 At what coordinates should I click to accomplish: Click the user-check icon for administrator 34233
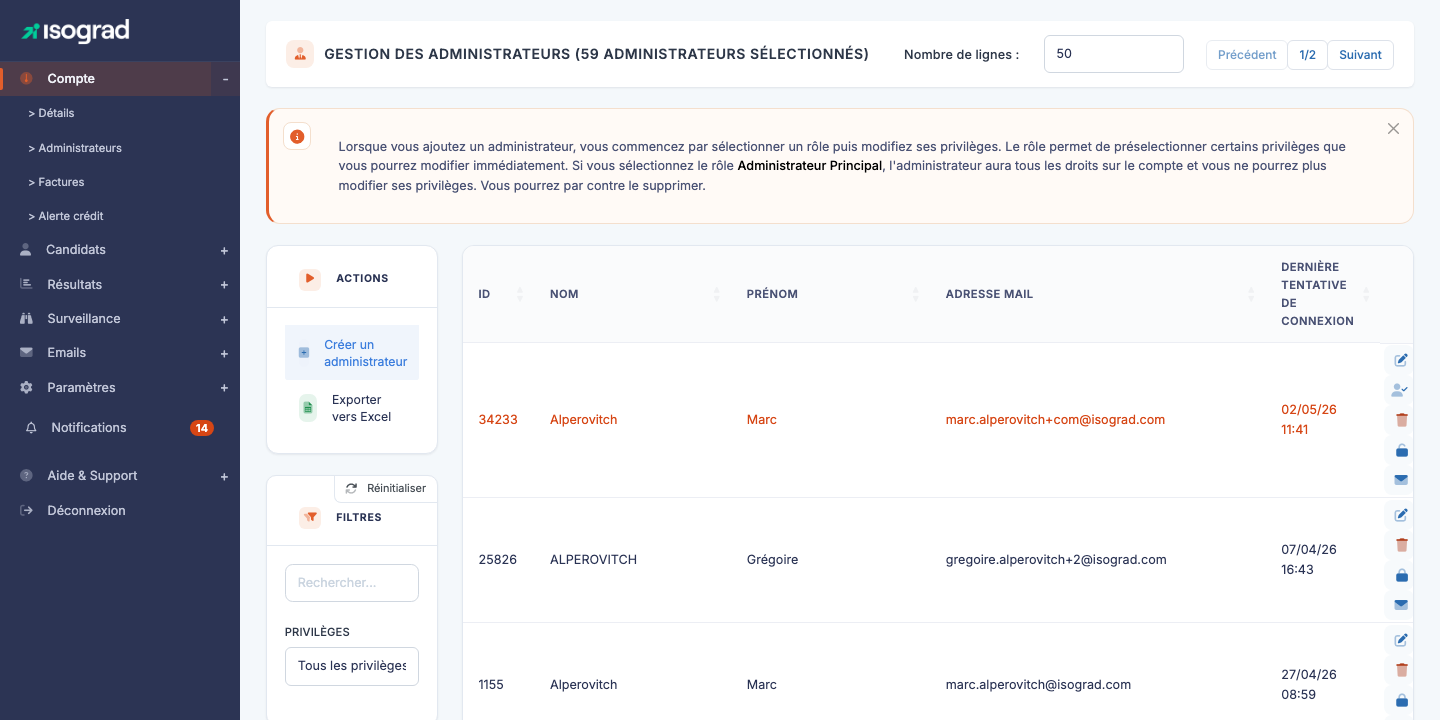point(1401,390)
